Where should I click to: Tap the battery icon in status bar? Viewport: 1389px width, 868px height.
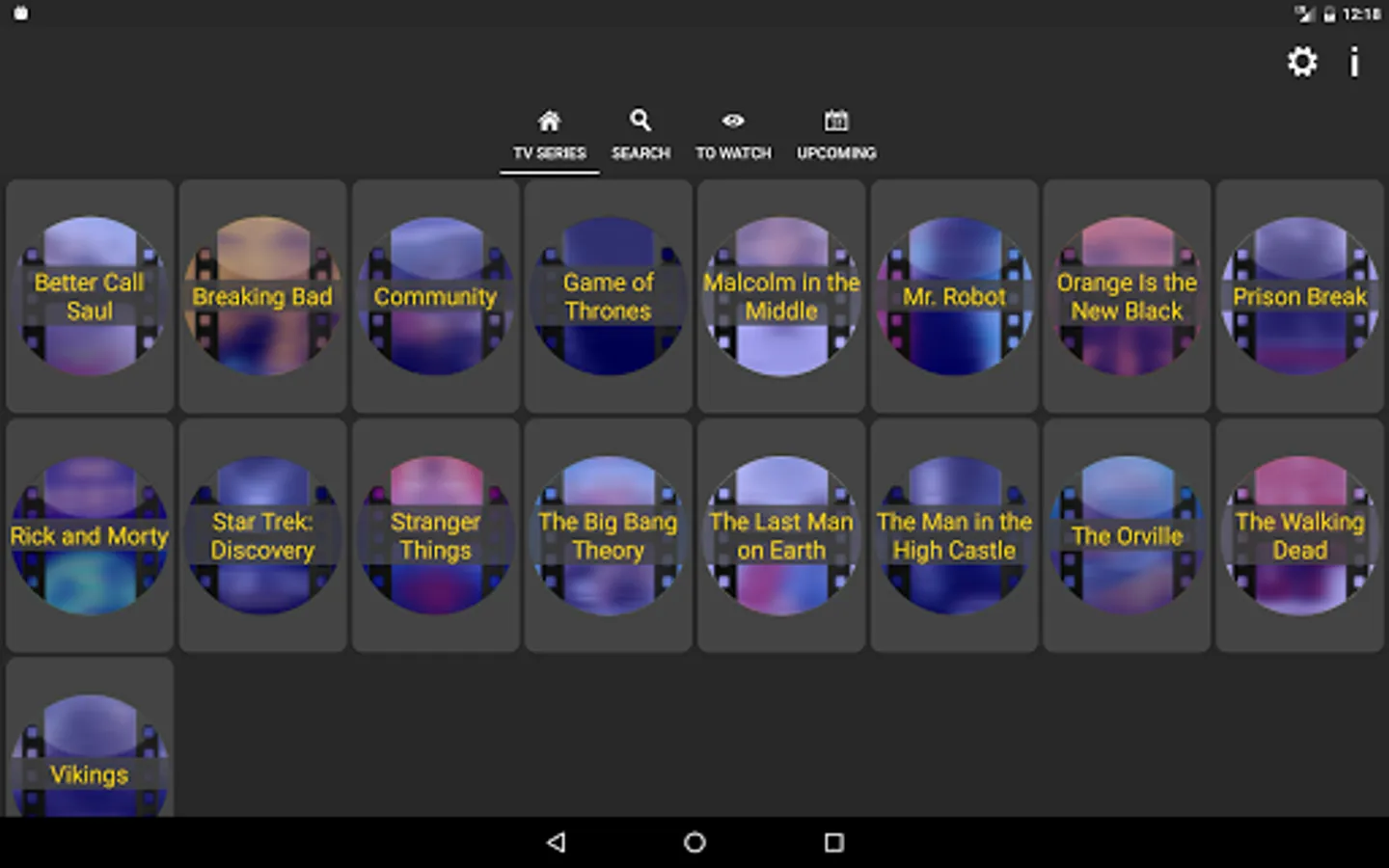[1329, 14]
